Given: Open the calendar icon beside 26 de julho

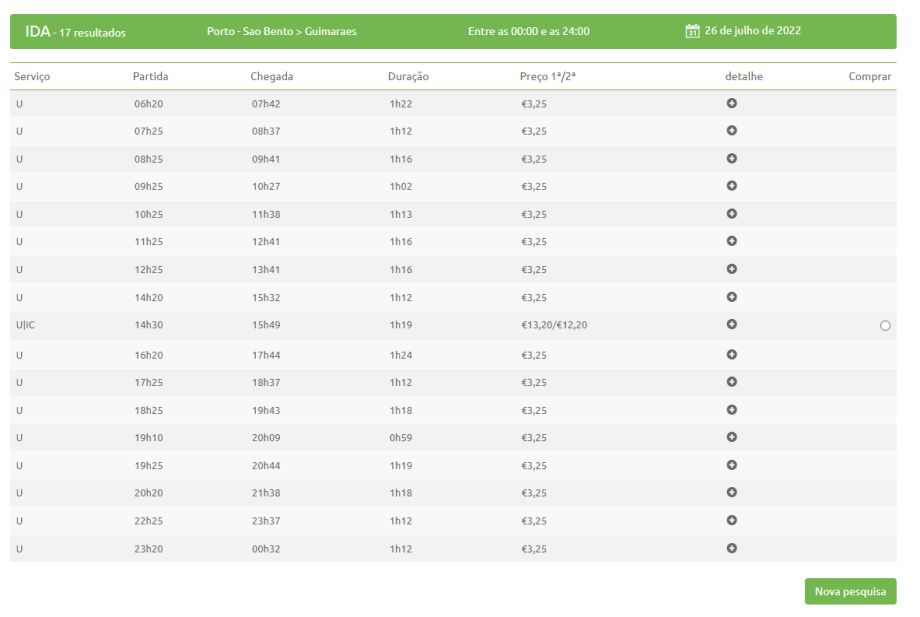Looking at the screenshot, I should point(692,31).
